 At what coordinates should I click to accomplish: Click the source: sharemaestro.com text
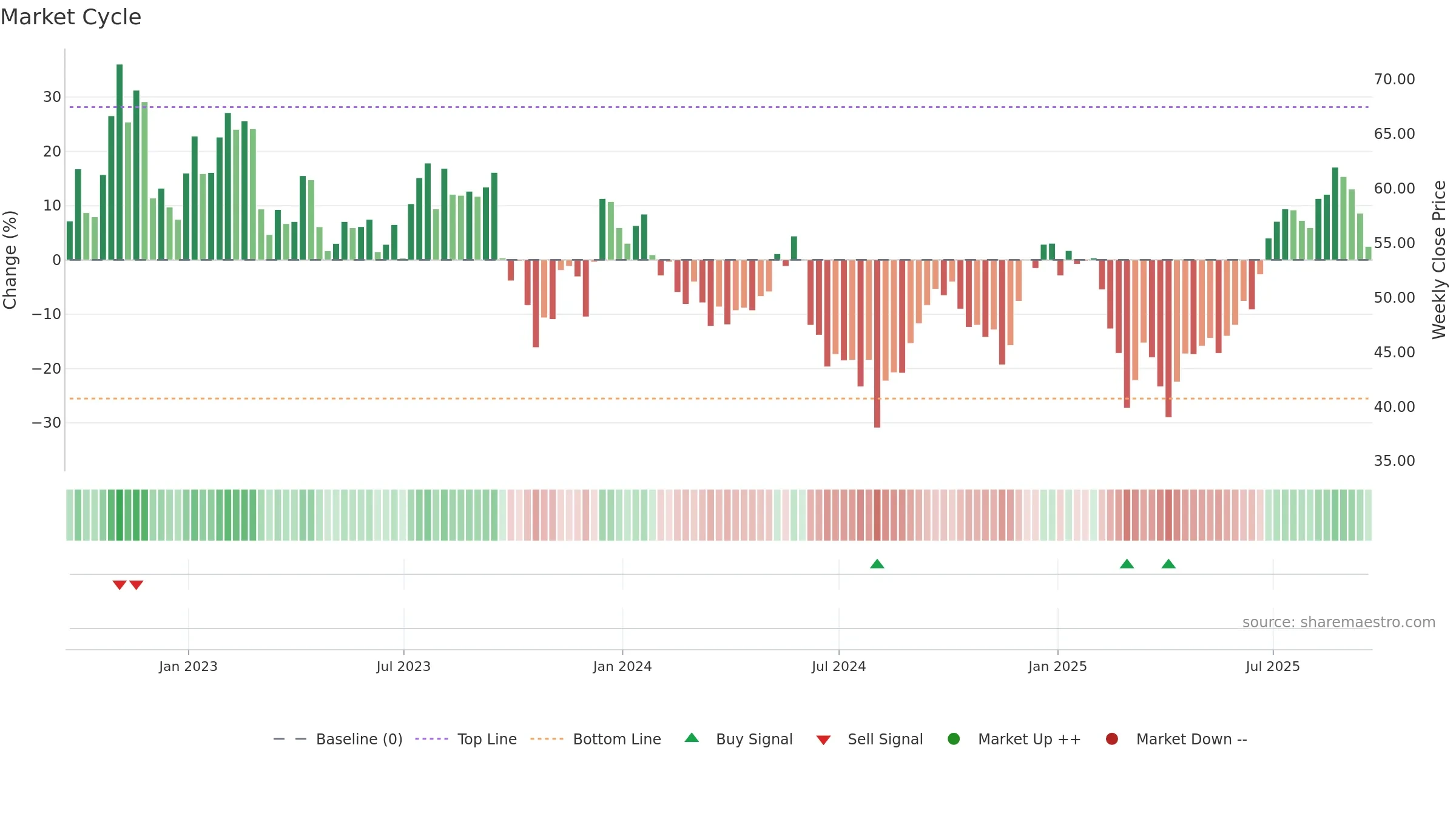pos(1339,622)
